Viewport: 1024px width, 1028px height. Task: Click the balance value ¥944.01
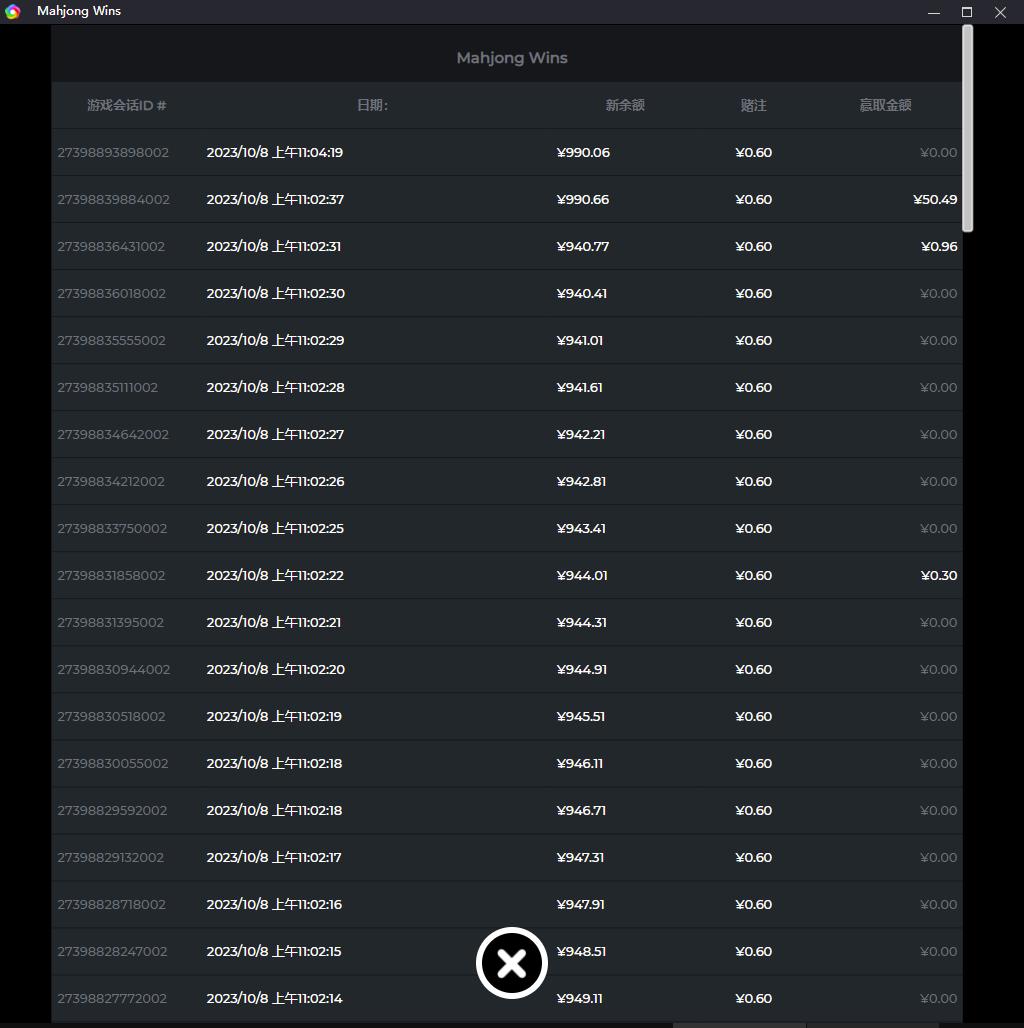click(582, 575)
